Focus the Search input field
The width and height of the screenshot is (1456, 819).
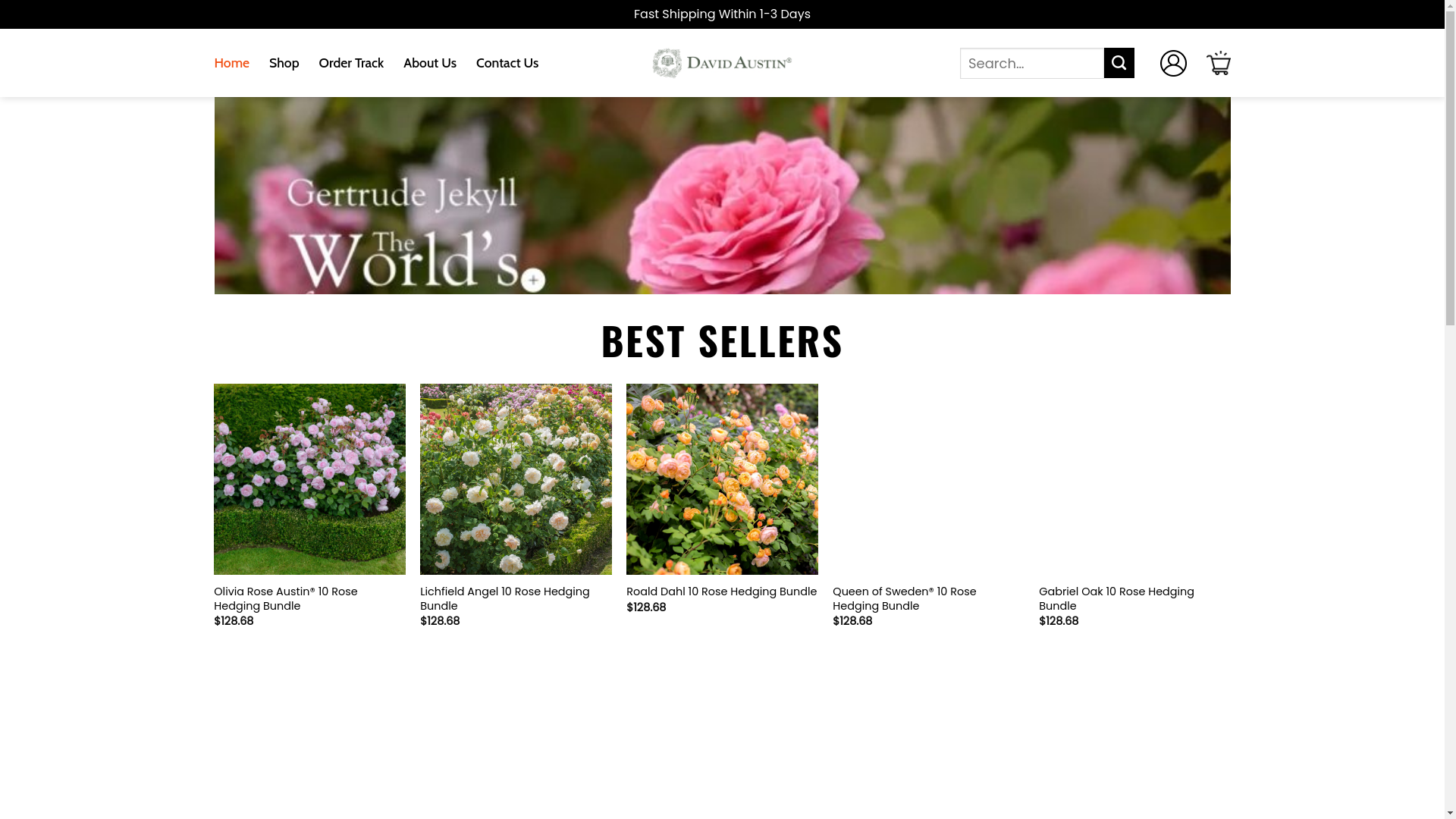click(x=1032, y=63)
